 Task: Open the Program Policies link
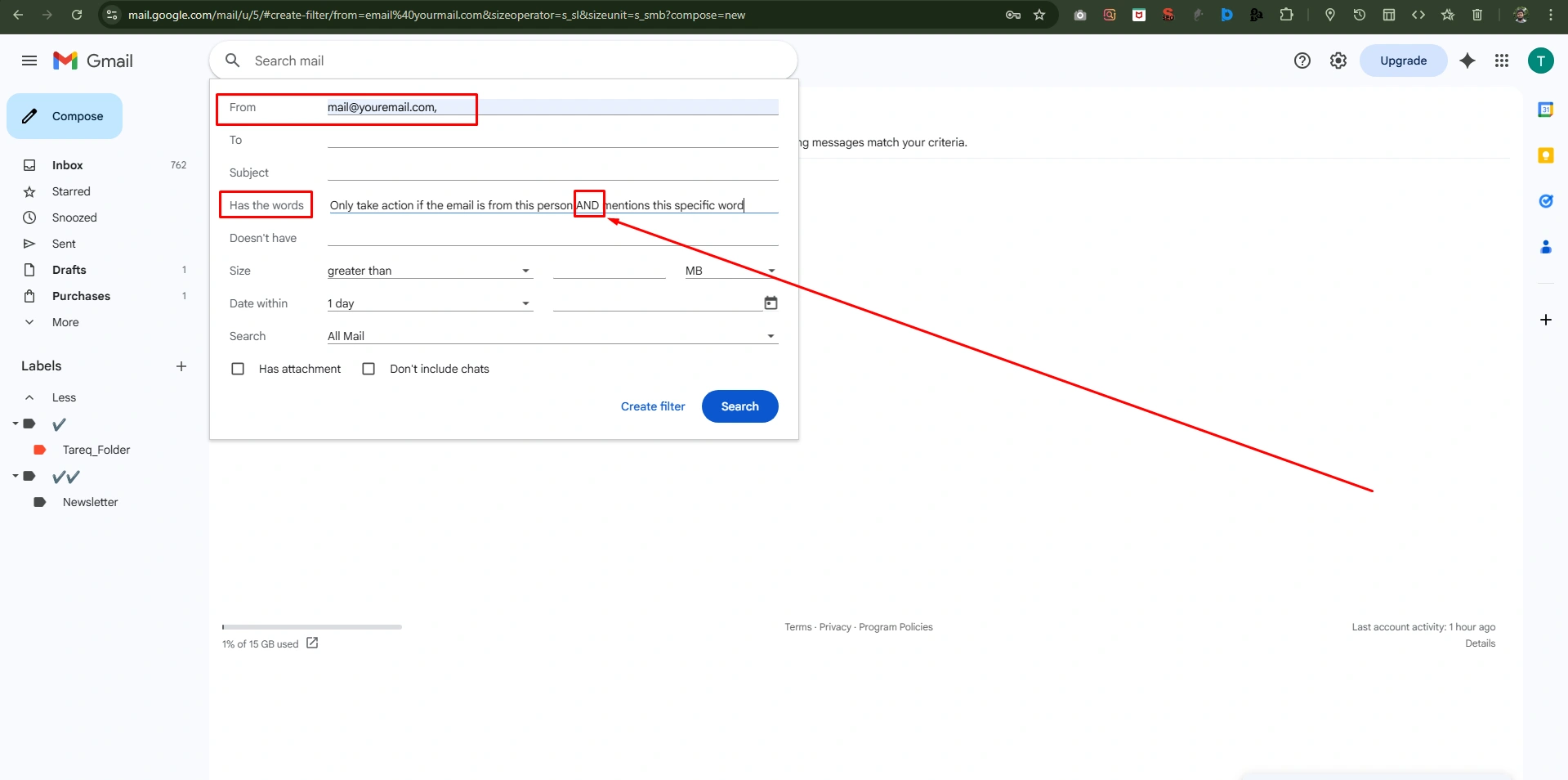[896, 627]
